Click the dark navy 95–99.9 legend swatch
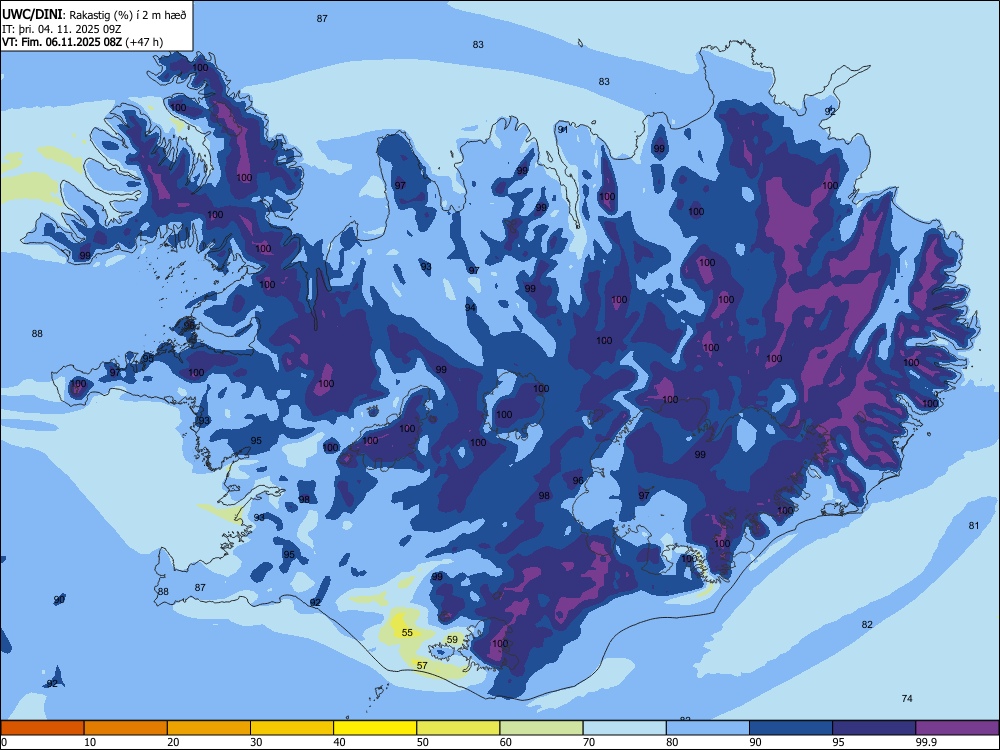Screen dimensions: 1000x750 874,728
